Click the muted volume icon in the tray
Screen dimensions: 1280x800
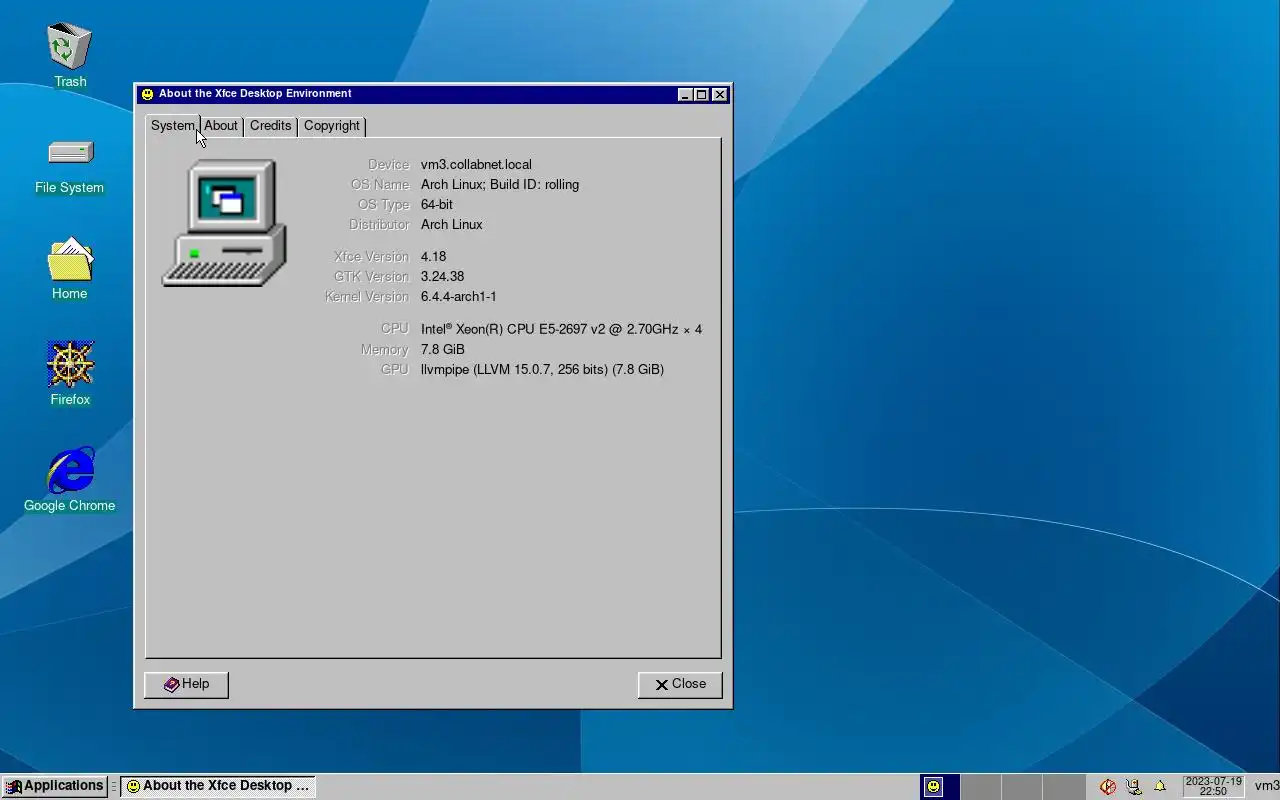tap(1107, 786)
